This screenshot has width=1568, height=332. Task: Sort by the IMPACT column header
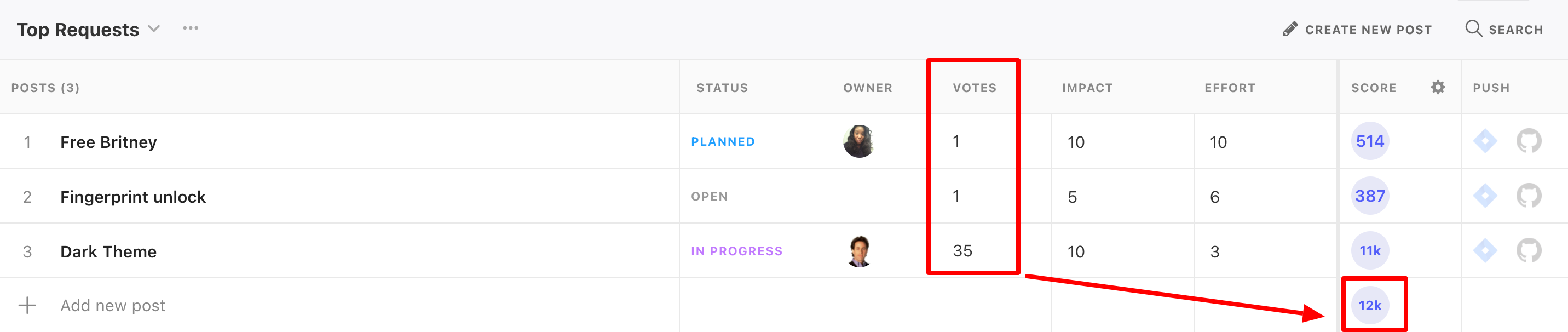[1087, 88]
